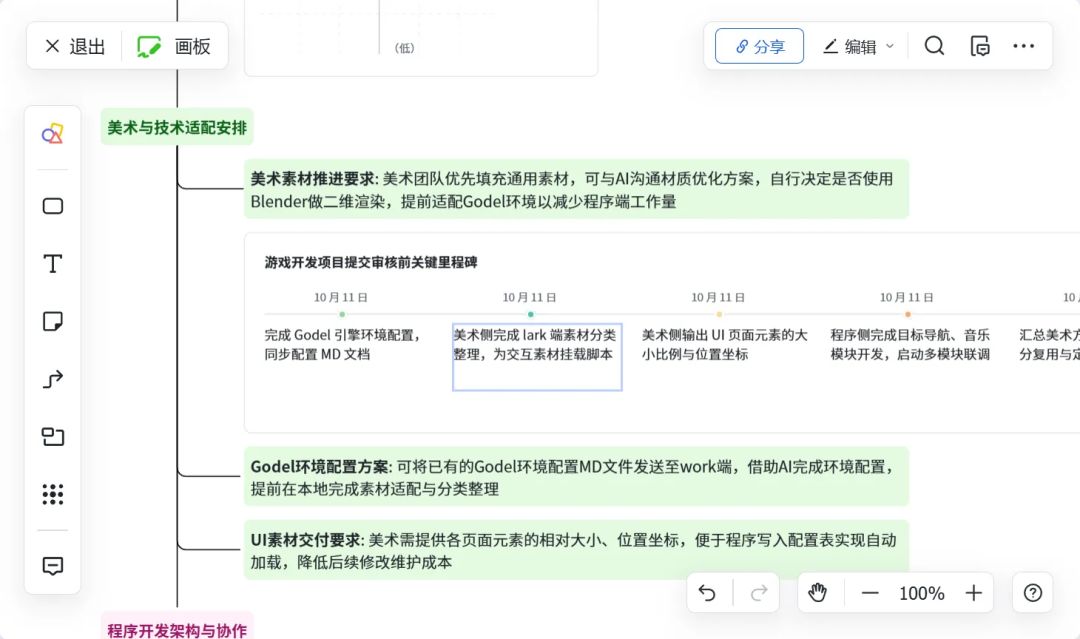Open the comments panel icon in the top toolbar
1080x639 pixels.
[979, 46]
